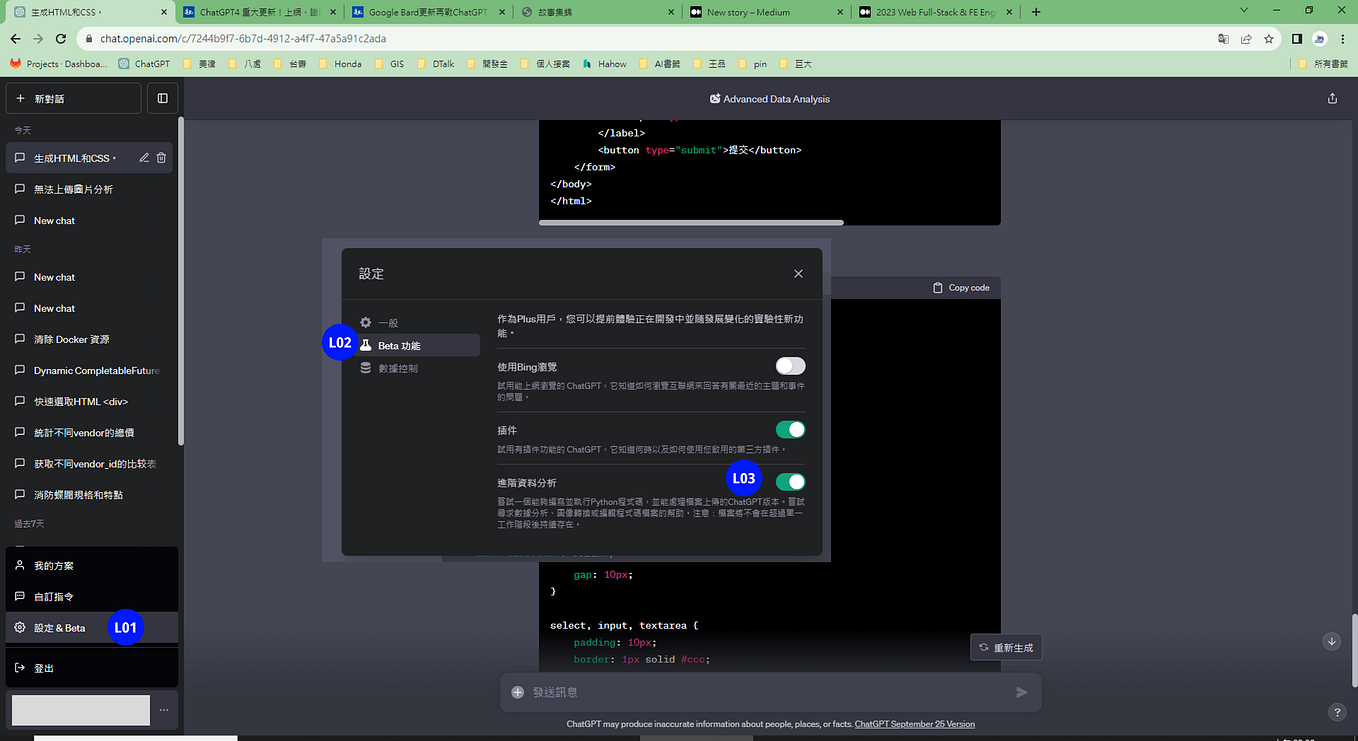Click the share icon in chat header

pos(1332,99)
